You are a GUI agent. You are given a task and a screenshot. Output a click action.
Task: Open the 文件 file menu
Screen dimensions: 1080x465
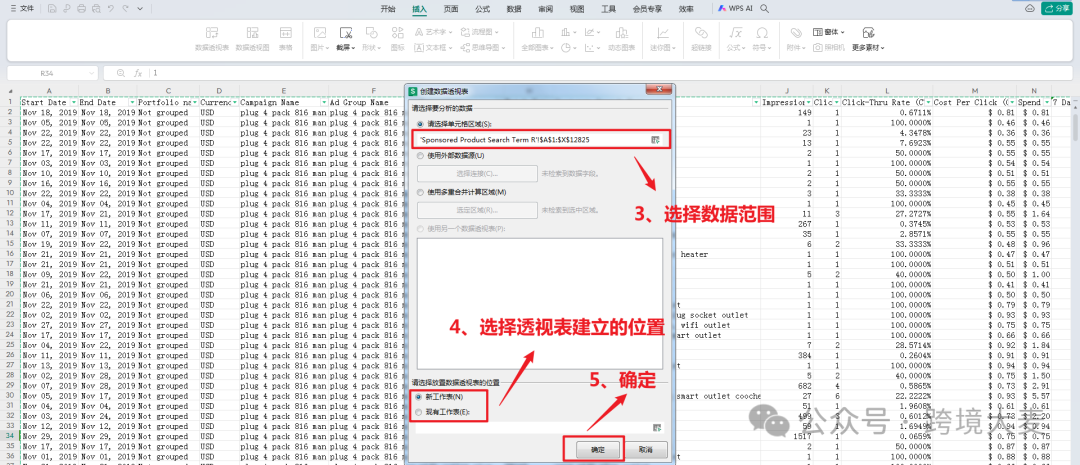coord(21,9)
